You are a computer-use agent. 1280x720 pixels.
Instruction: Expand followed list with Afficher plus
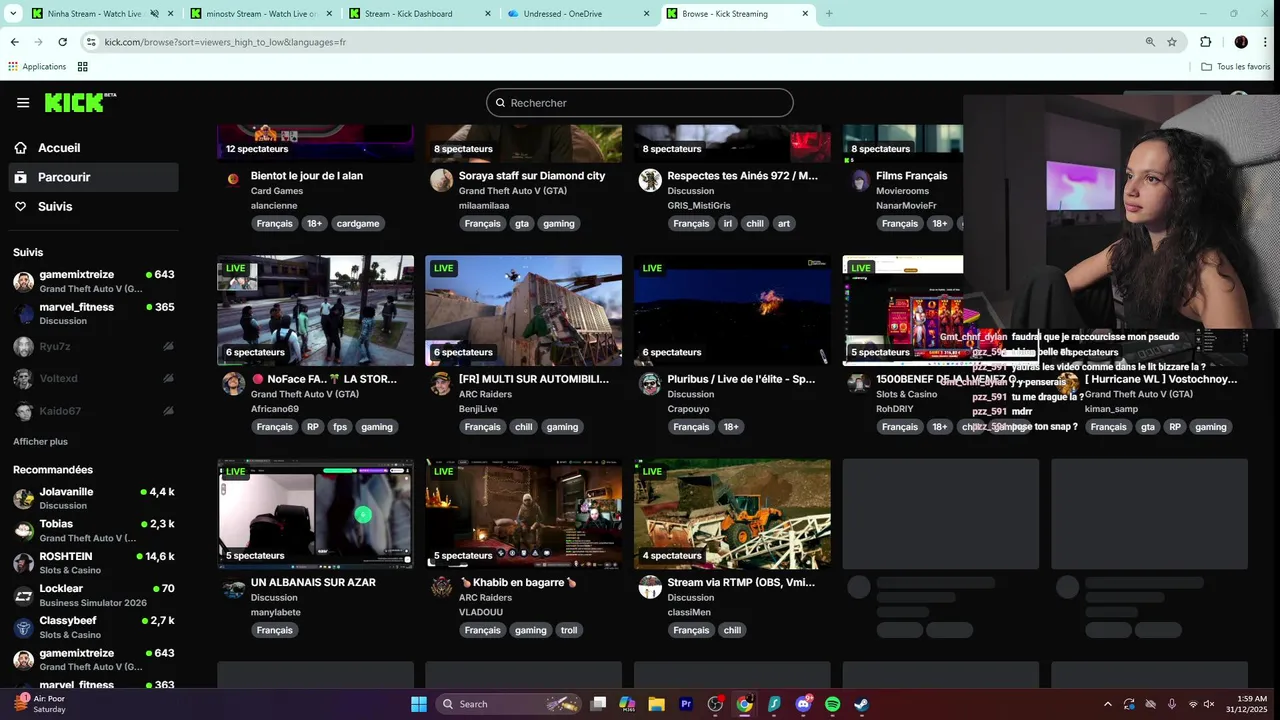click(x=40, y=441)
